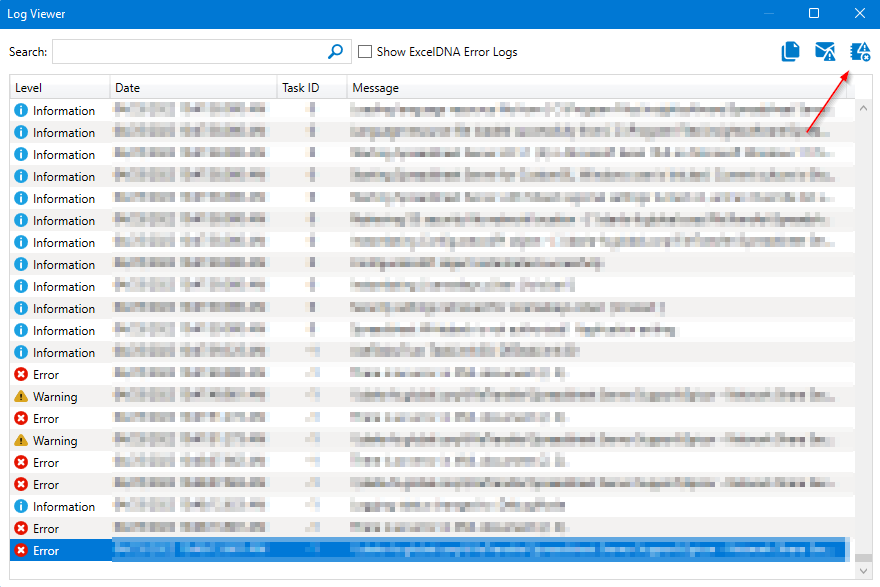880x587 pixels.
Task: Select the highlighted Error row at bottom
Action: pyautogui.click(x=432, y=551)
